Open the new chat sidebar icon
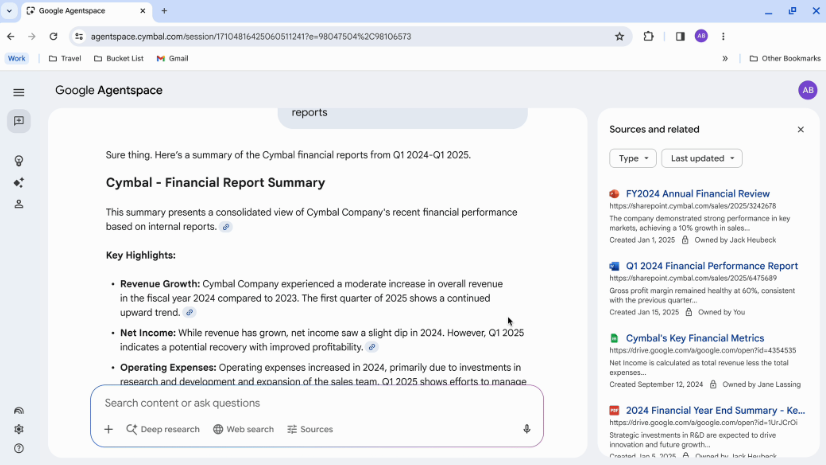 pos(18,121)
